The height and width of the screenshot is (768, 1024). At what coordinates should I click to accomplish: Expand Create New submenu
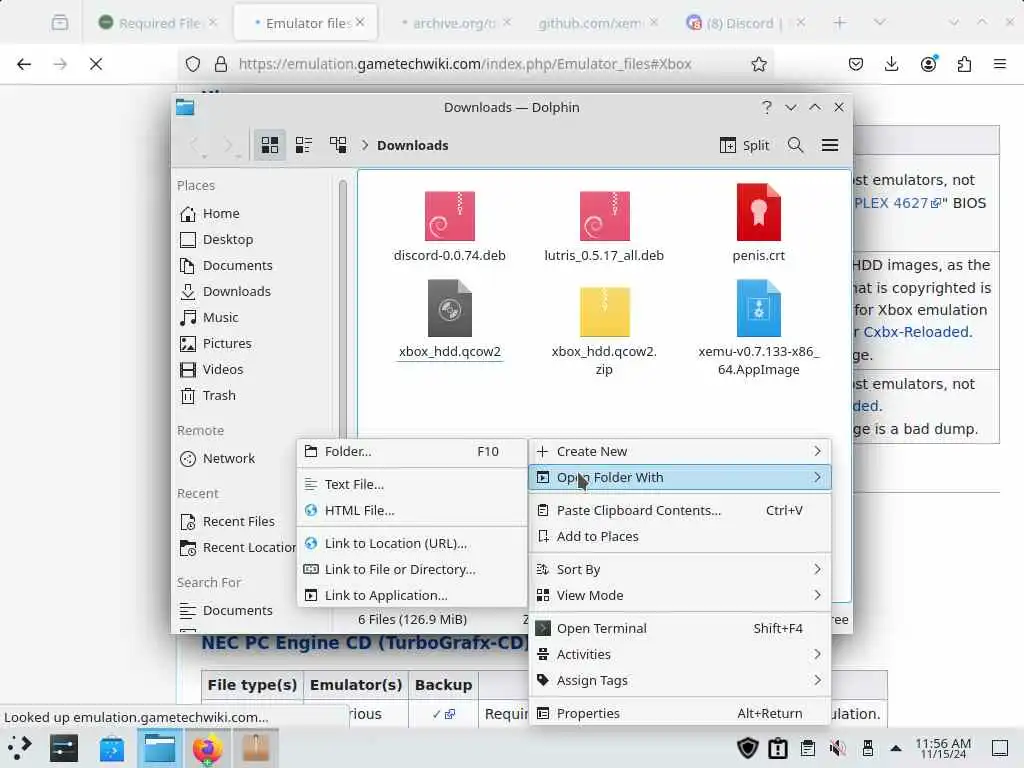(x=679, y=451)
